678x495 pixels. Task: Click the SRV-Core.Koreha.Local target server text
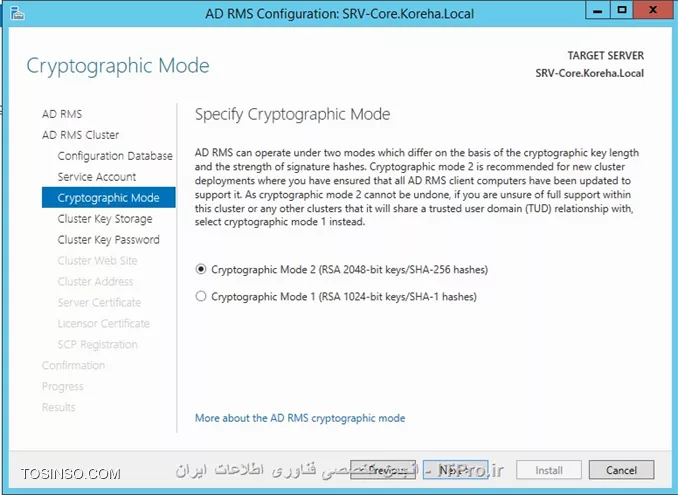coord(590,73)
